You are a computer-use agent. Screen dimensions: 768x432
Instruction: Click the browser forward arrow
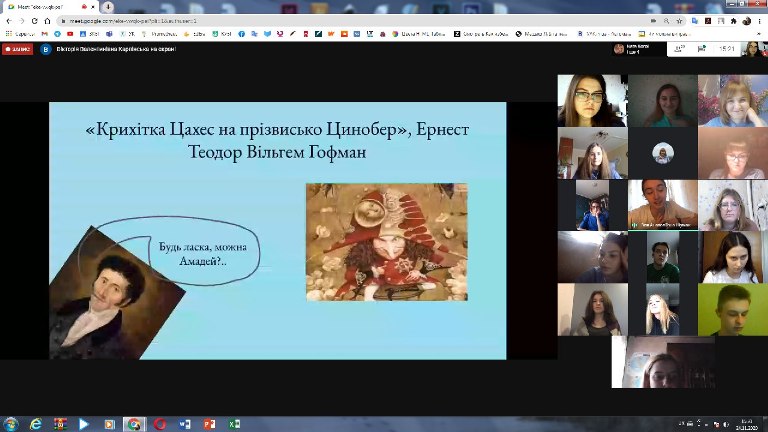click(22, 21)
